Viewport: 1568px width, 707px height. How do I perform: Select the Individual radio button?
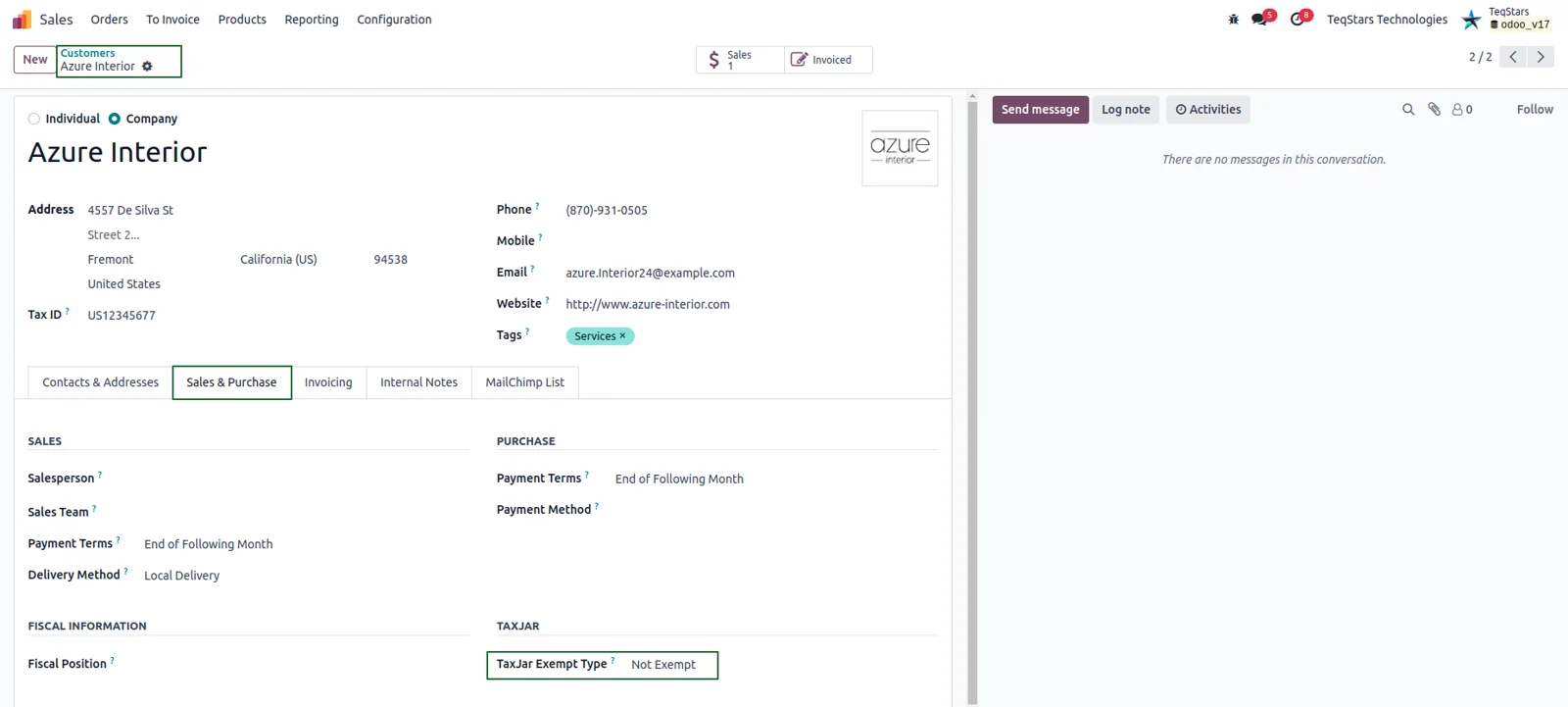tap(34, 119)
